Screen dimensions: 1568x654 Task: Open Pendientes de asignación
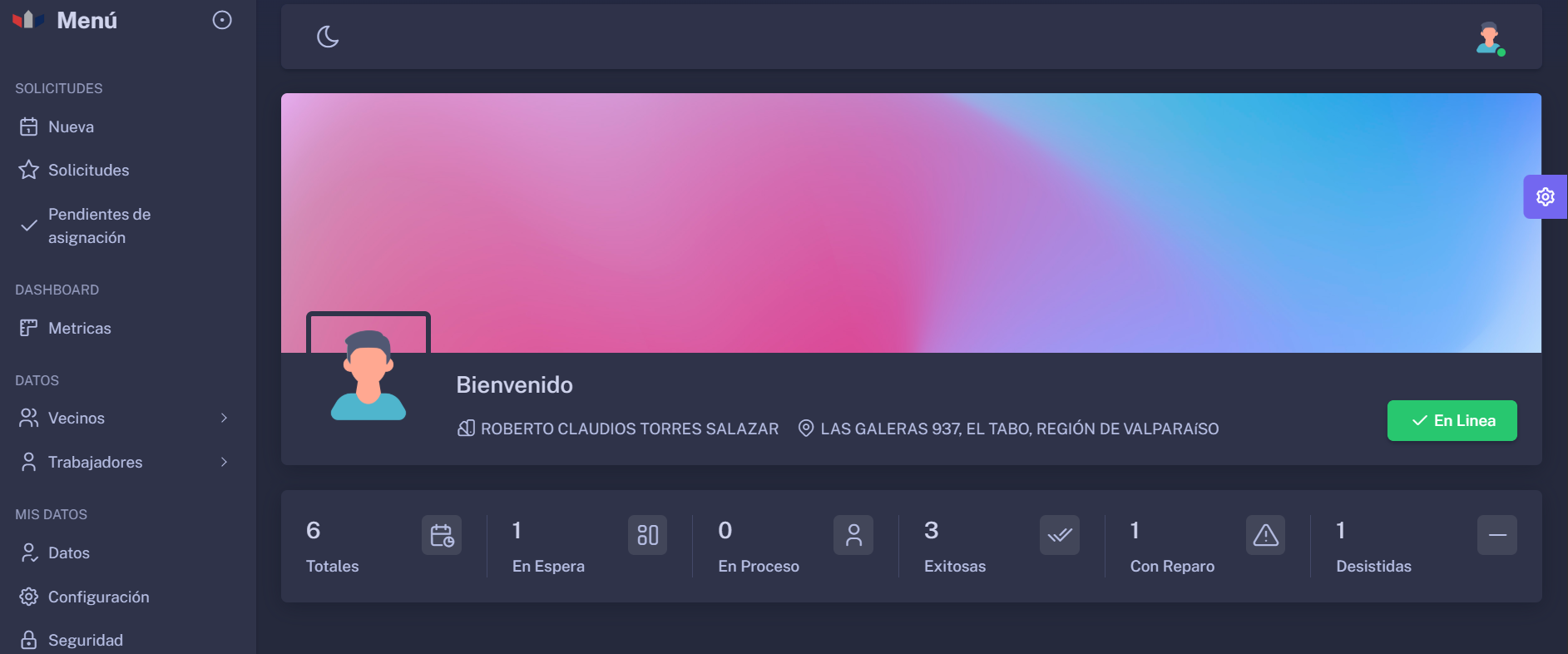tap(98, 225)
